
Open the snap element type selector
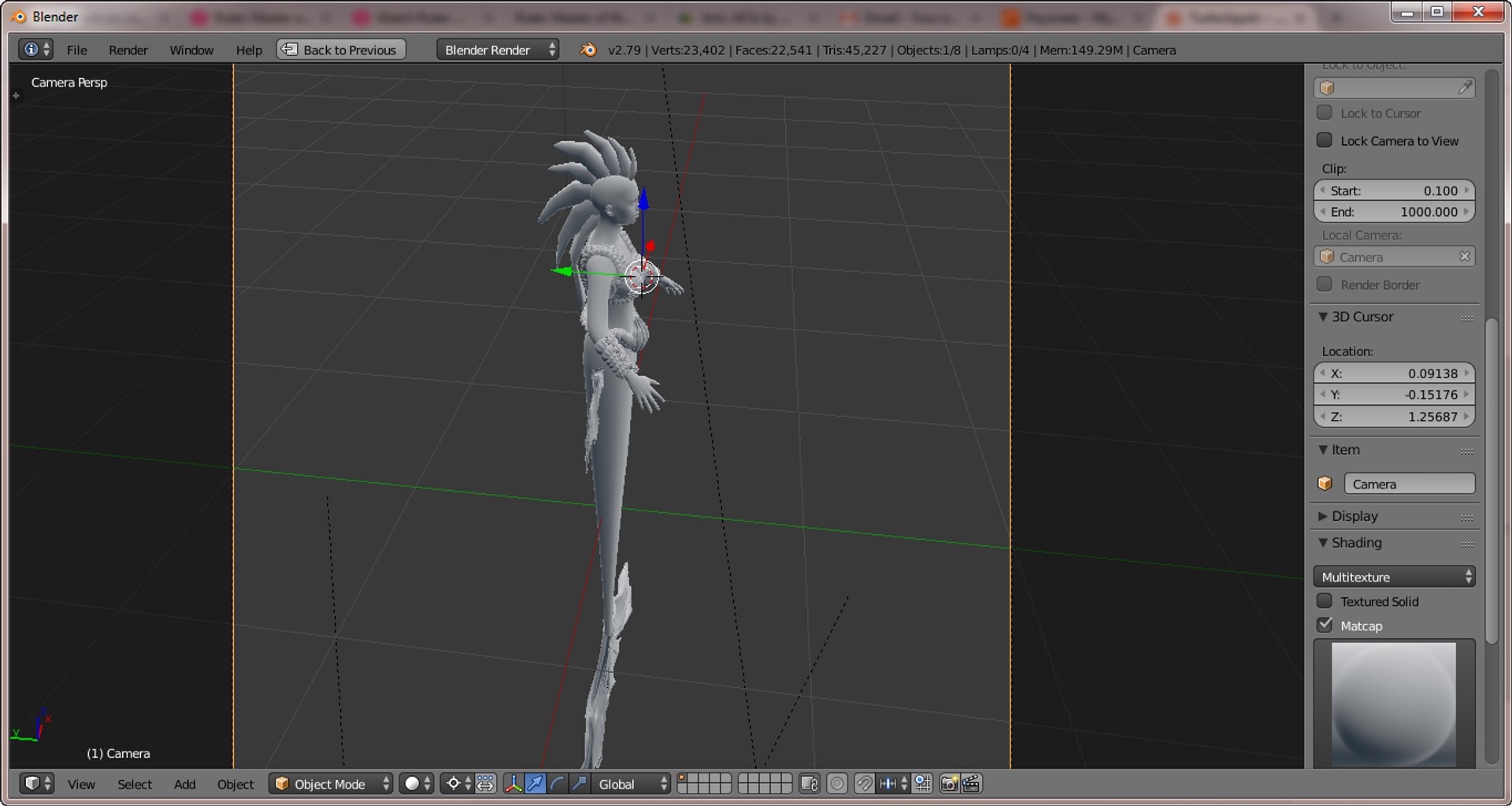coord(893,784)
